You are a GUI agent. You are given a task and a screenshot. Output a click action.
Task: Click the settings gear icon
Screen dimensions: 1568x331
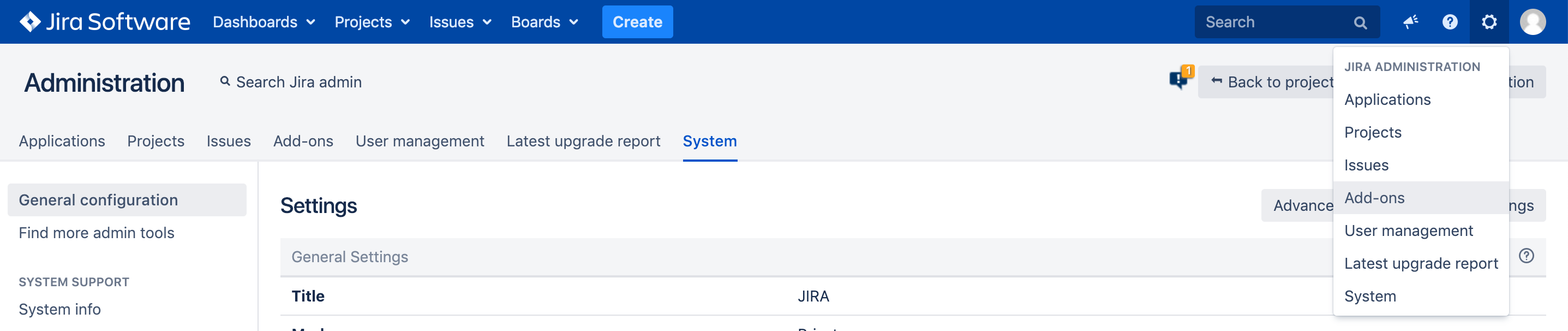coord(1489,22)
